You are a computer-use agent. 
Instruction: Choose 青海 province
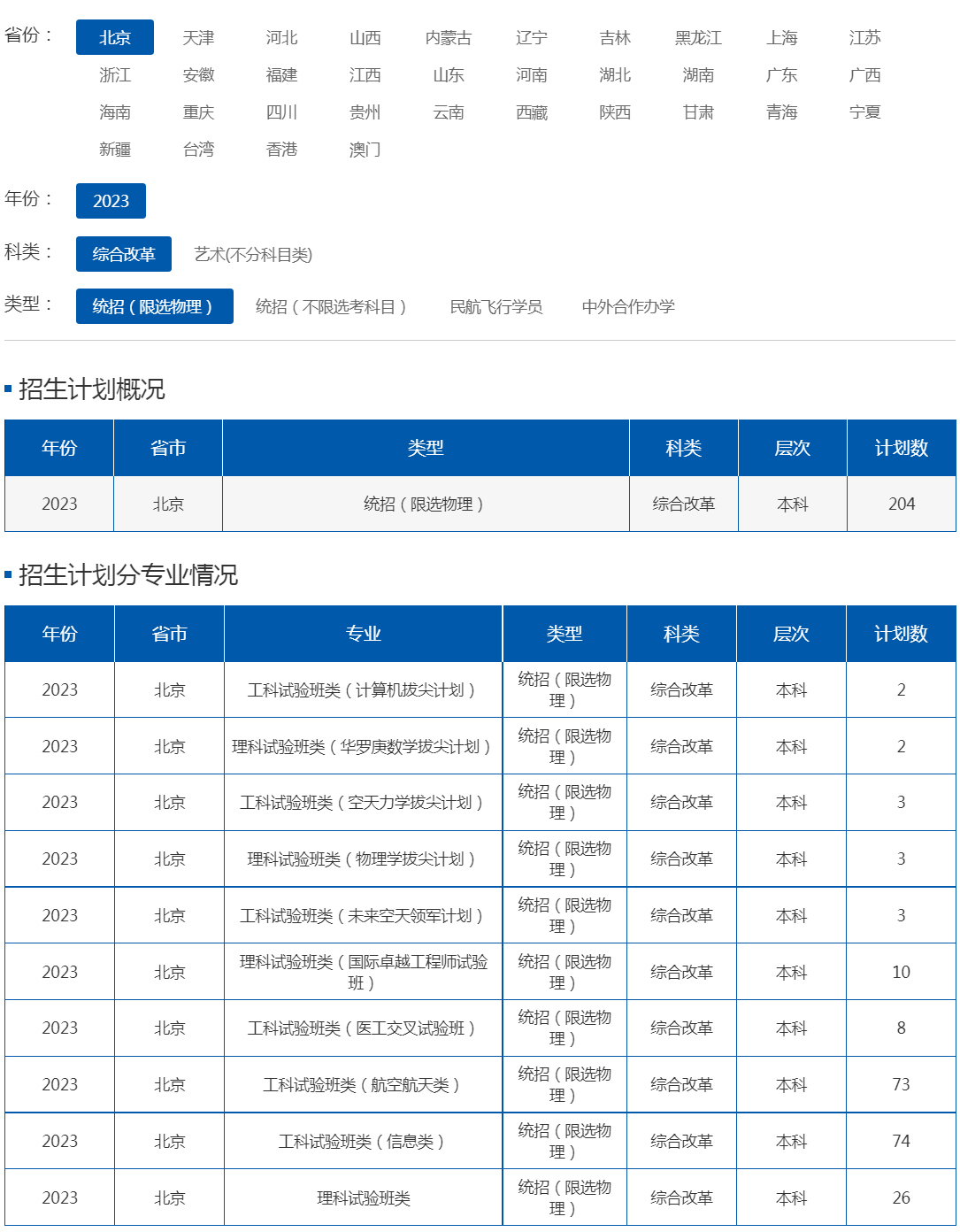[782, 112]
